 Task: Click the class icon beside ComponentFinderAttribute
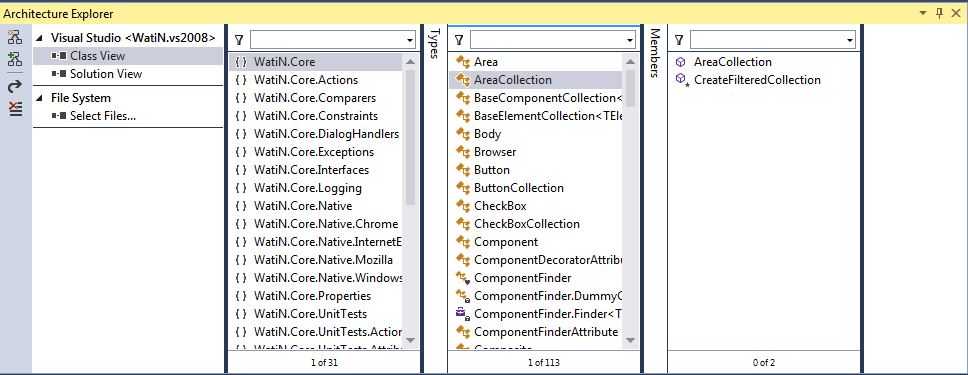point(462,332)
